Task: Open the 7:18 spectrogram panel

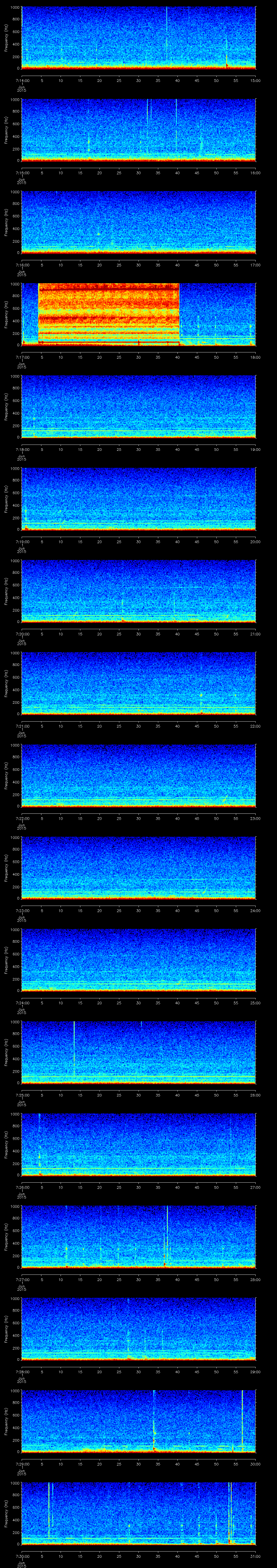Action: 138,407
